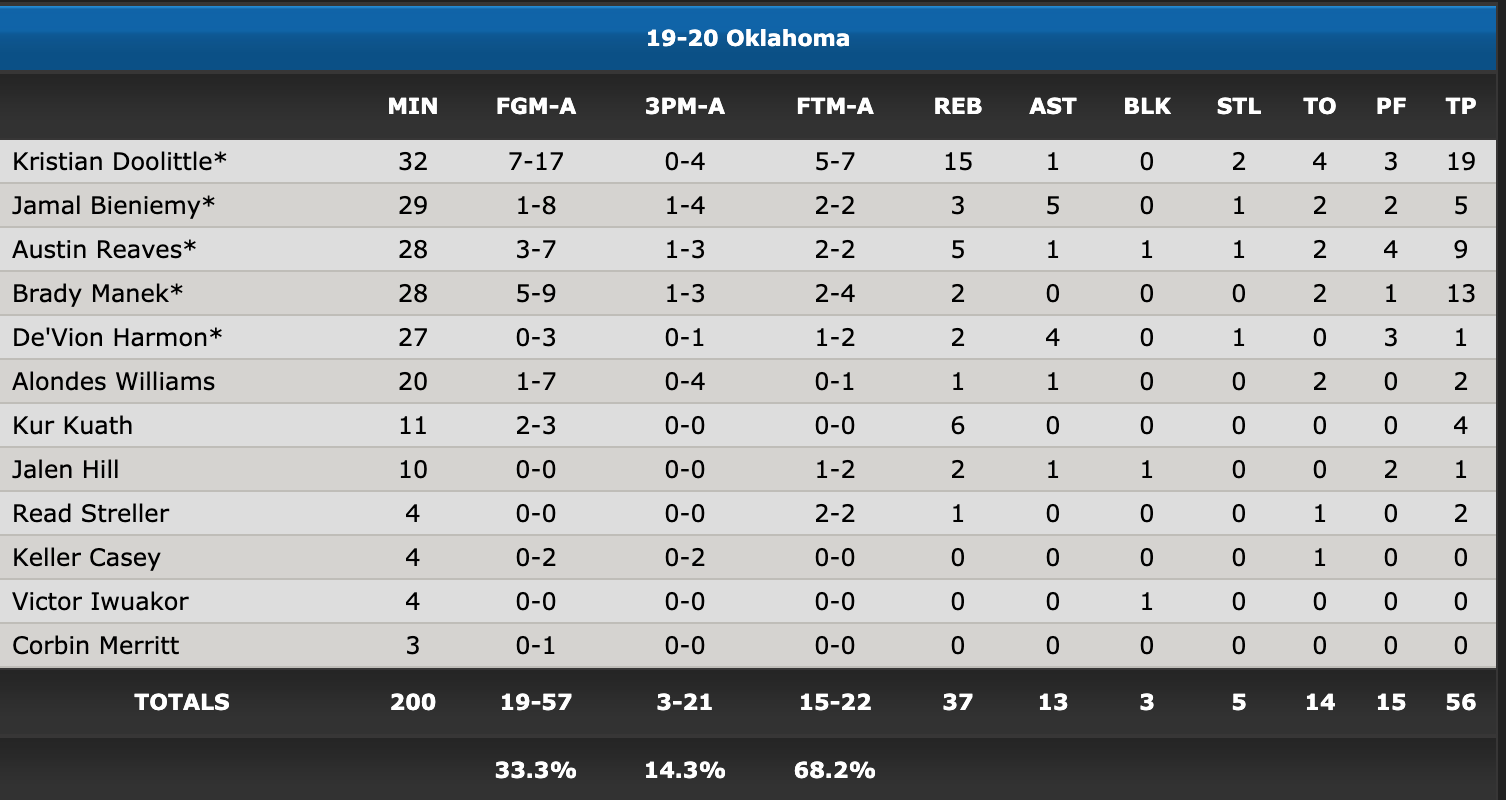The image size is (1506, 800).
Task: Select the STL column header
Action: 1239,106
